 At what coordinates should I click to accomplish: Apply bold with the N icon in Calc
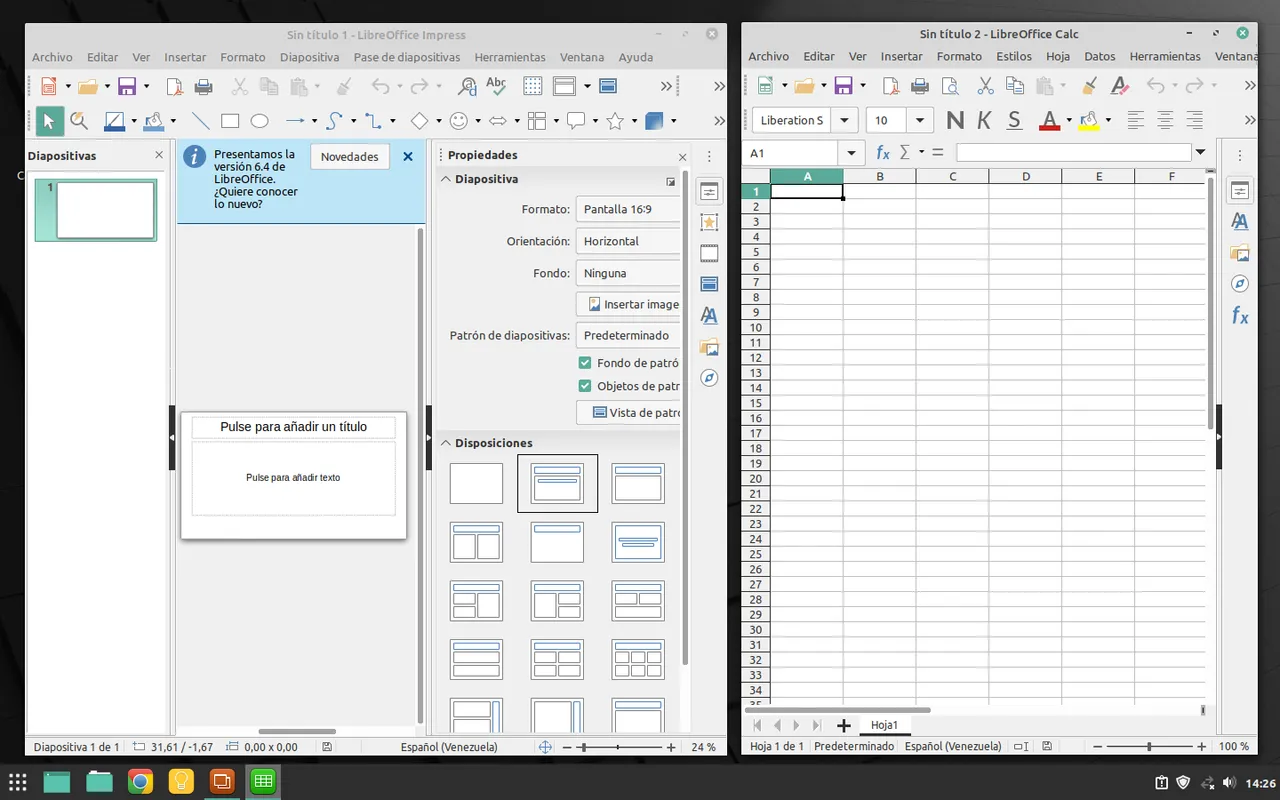pos(955,120)
